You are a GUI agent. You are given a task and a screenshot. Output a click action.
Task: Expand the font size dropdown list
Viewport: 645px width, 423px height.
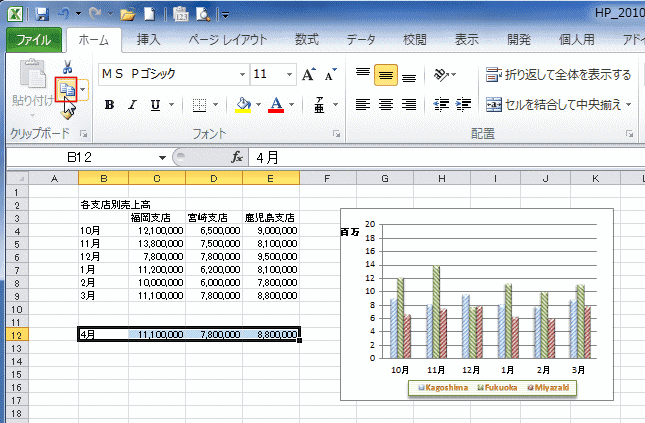coord(287,75)
